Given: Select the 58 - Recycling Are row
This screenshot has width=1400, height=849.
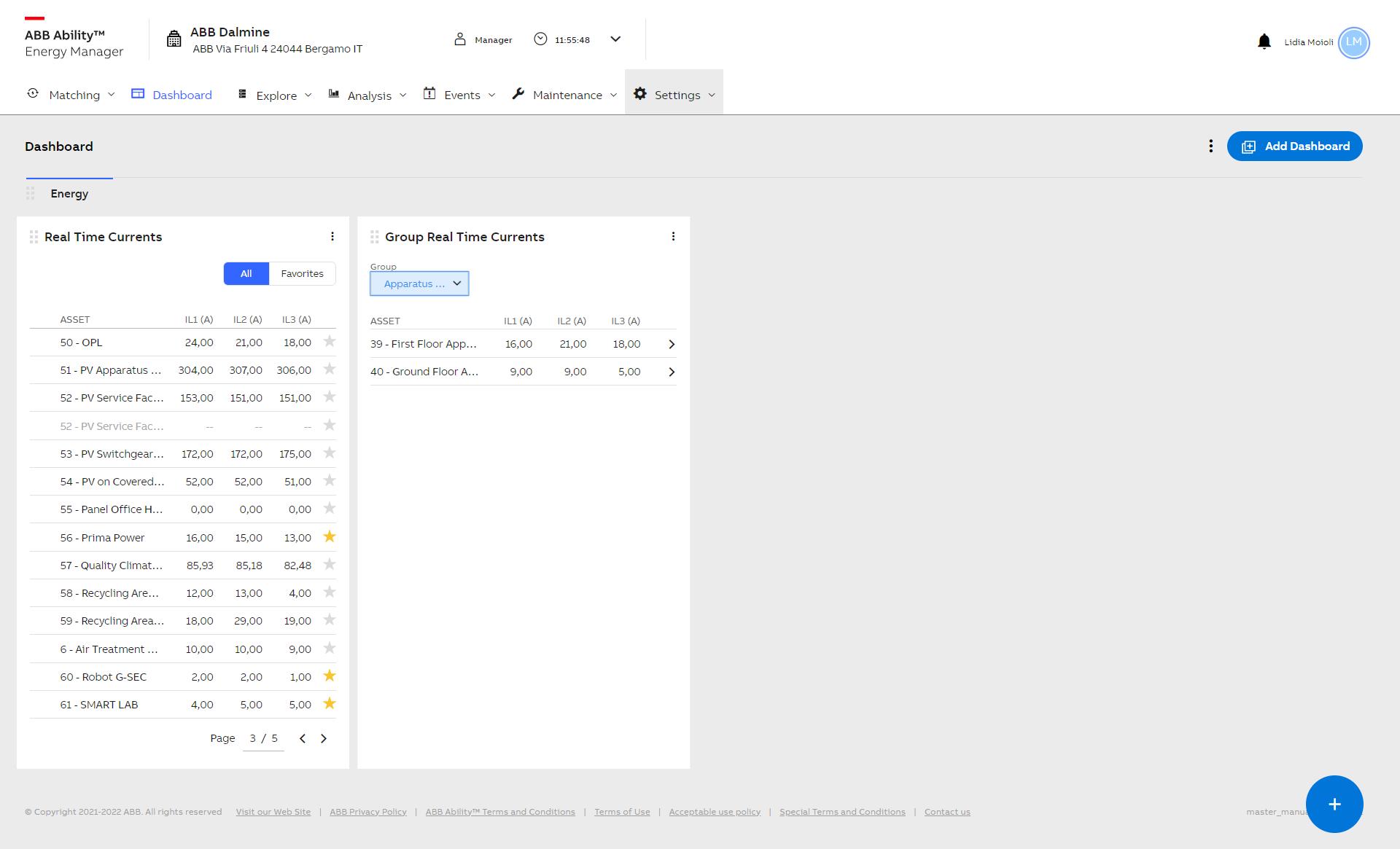Looking at the screenshot, I should (x=182, y=593).
